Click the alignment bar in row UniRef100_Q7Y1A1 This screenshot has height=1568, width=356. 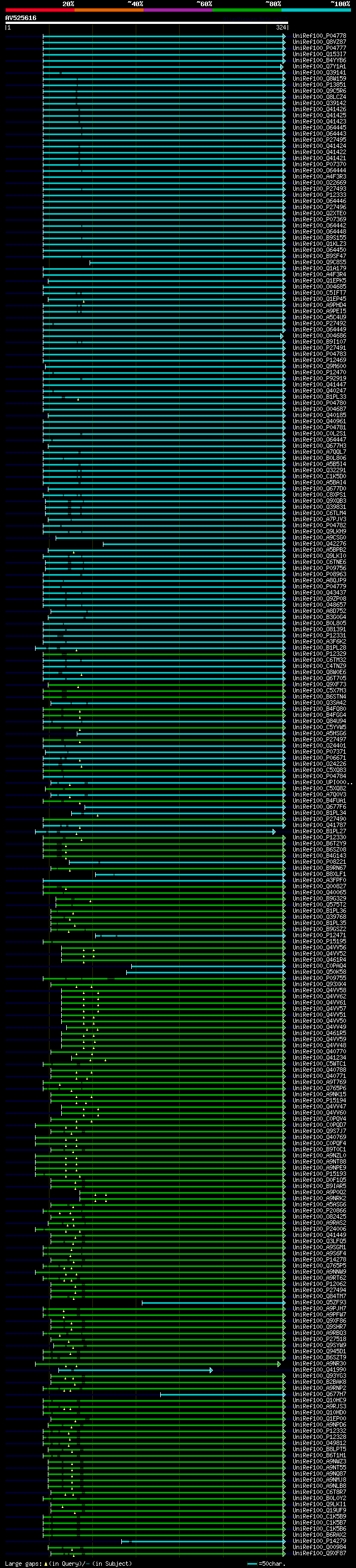pos(162,66)
